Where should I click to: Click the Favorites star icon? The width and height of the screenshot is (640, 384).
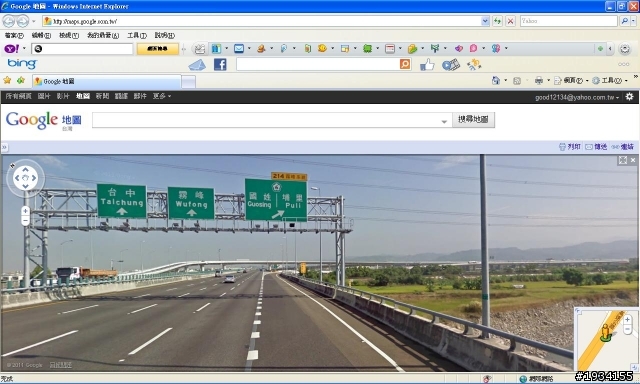(7, 80)
